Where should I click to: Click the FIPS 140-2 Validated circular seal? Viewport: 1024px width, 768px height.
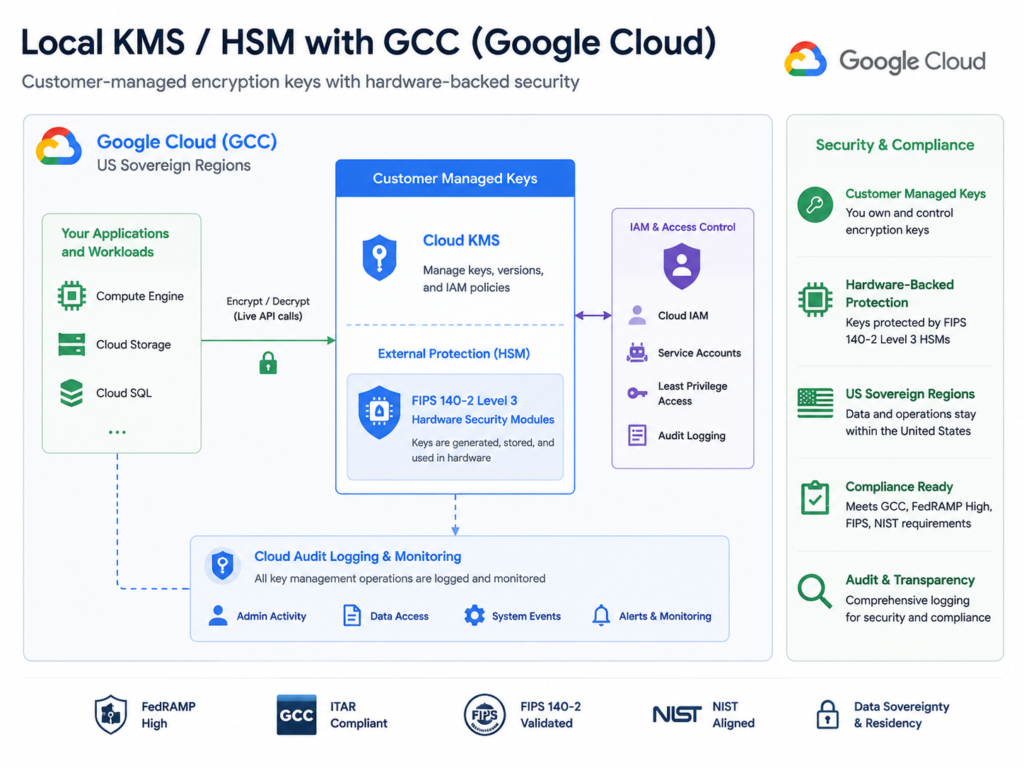tap(485, 714)
